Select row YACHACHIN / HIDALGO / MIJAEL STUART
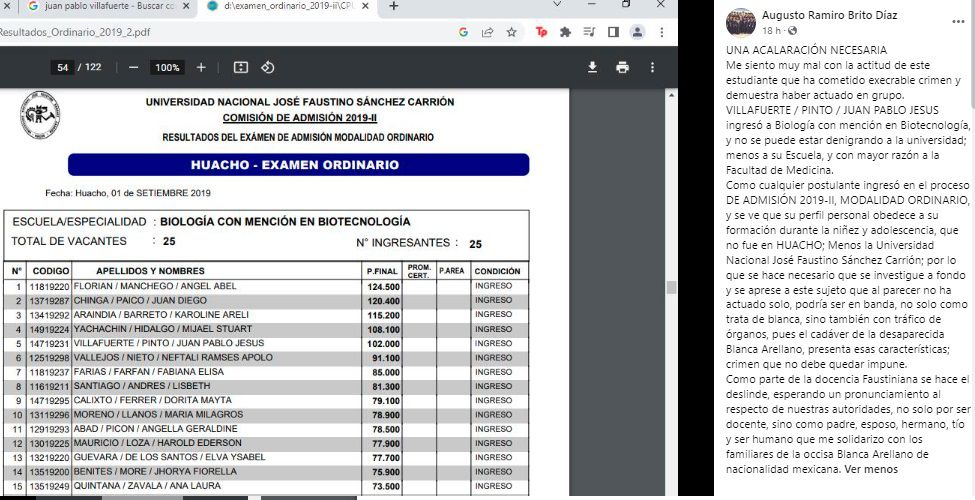 coord(266,329)
